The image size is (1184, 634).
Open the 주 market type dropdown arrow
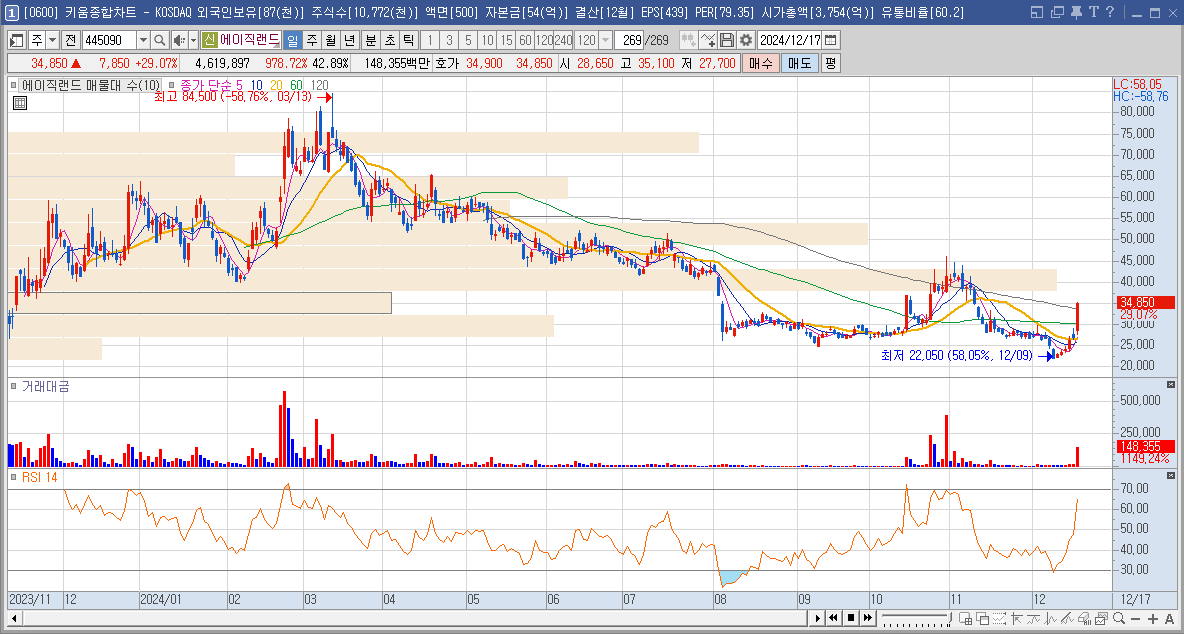click(53, 40)
